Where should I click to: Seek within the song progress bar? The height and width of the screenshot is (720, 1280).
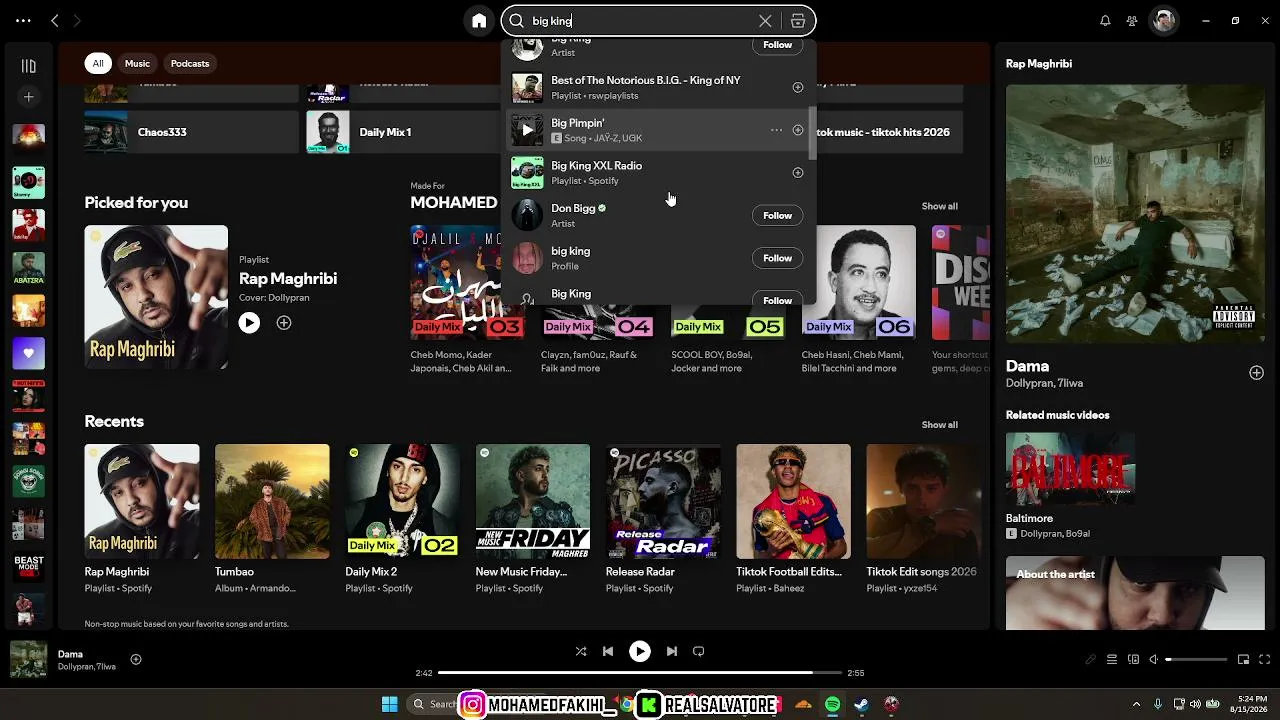[x=640, y=673]
